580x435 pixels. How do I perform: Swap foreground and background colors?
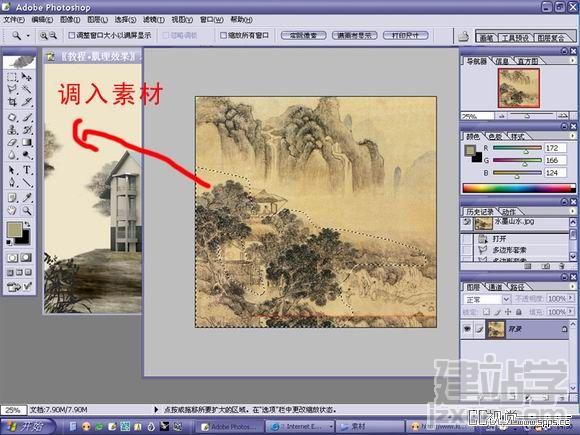click(27, 224)
